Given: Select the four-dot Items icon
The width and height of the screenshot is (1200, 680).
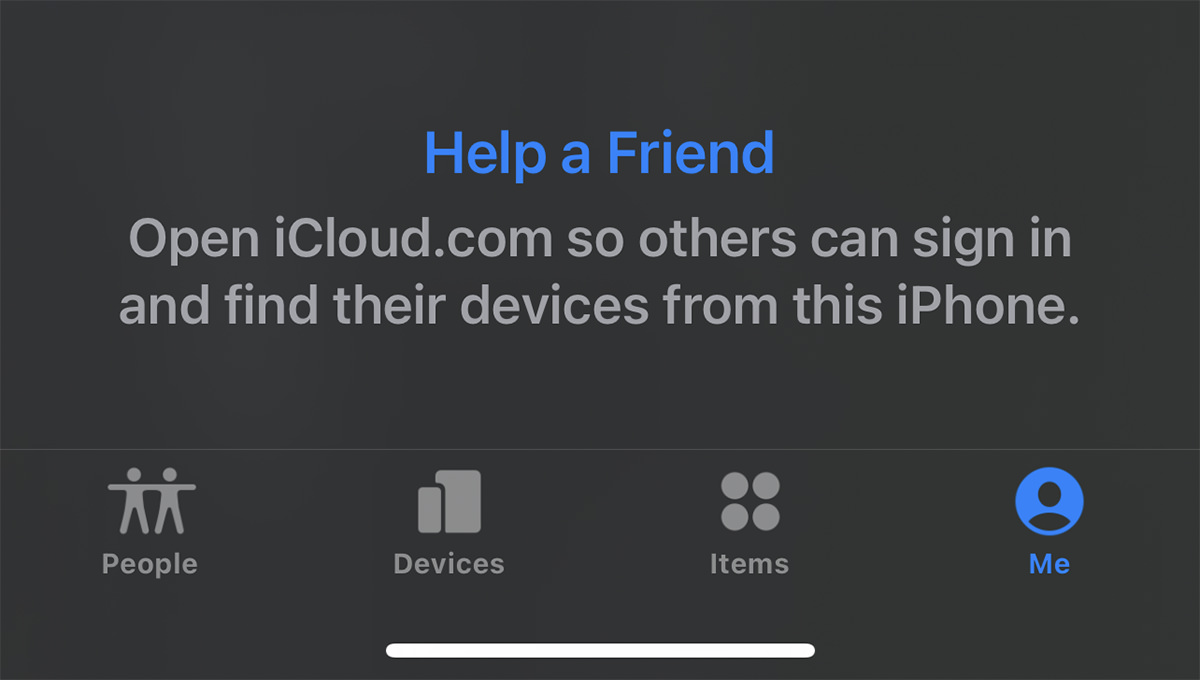Looking at the screenshot, I should coord(750,501).
